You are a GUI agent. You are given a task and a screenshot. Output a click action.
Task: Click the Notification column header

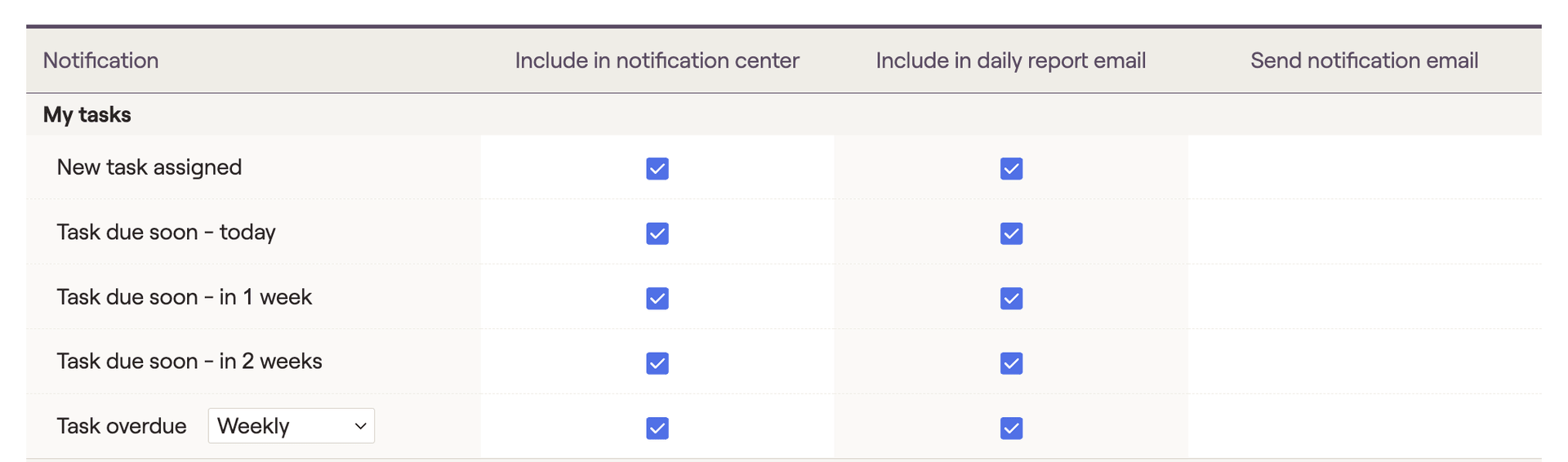coord(100,60)
